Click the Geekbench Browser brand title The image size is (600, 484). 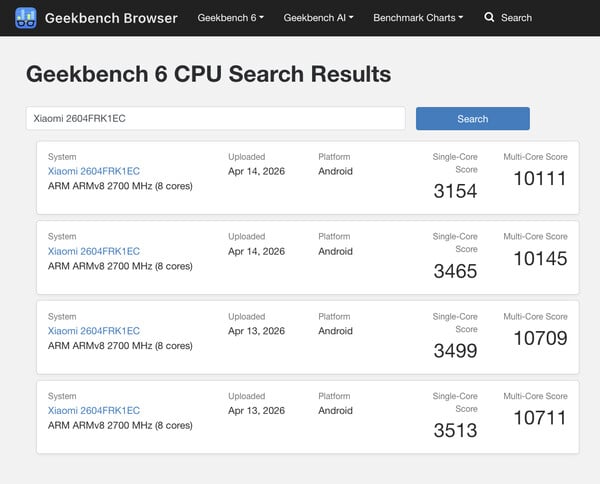[x=110, y=18]
